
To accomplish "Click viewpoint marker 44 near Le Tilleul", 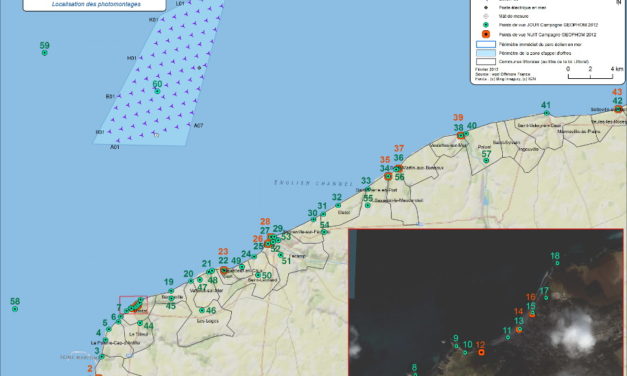I will 140,323.
